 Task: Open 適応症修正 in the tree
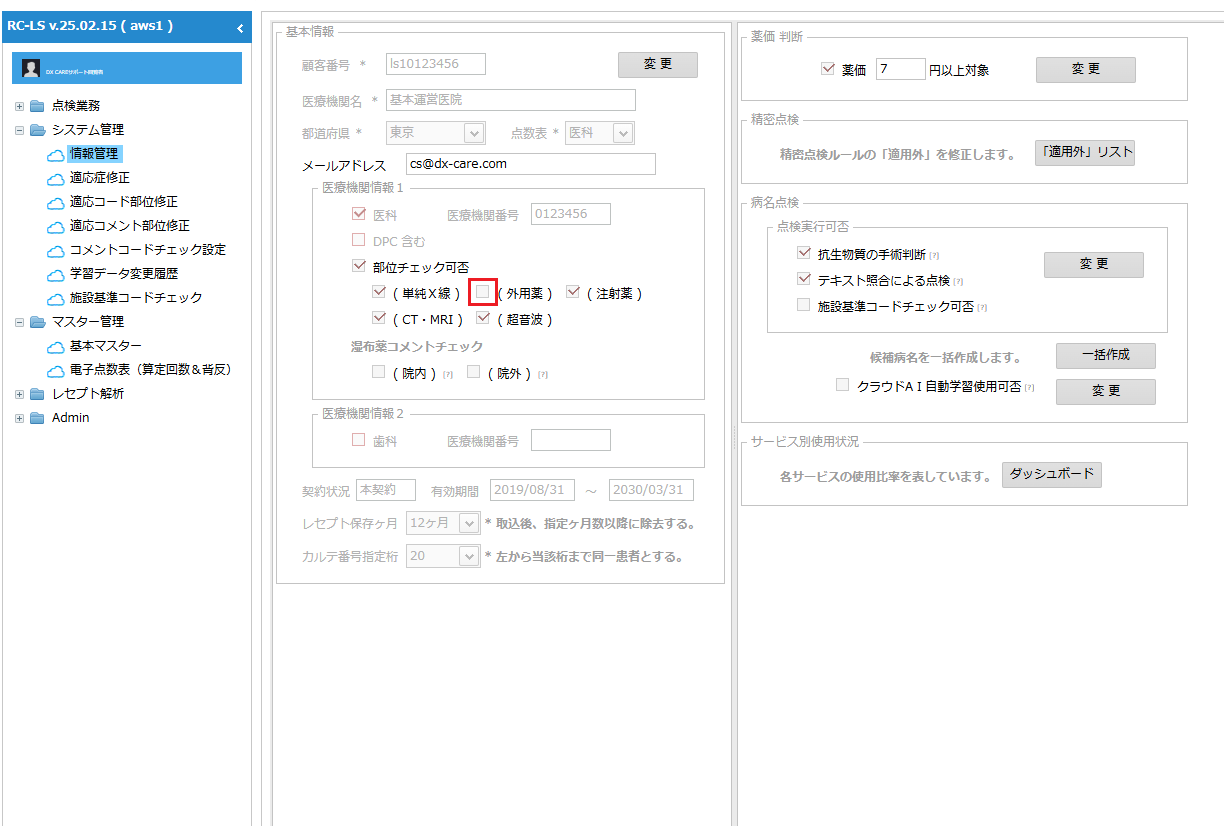coord(100,178)
